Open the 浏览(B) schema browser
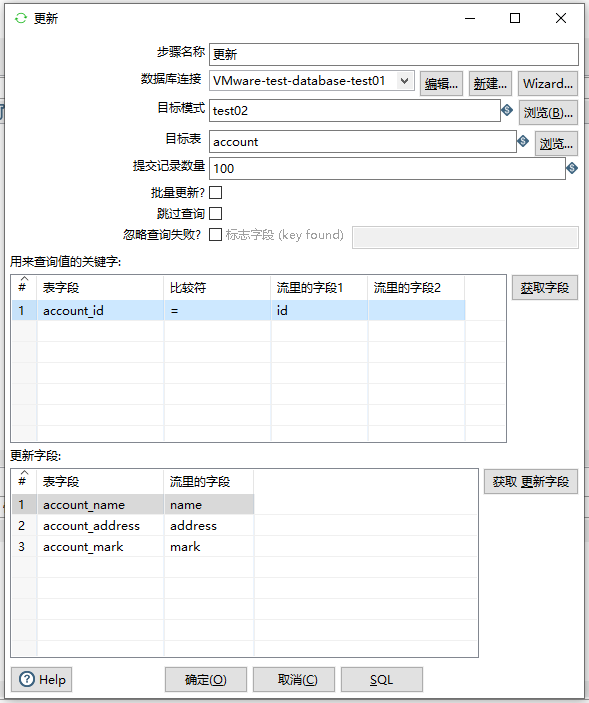 (548, 113)
